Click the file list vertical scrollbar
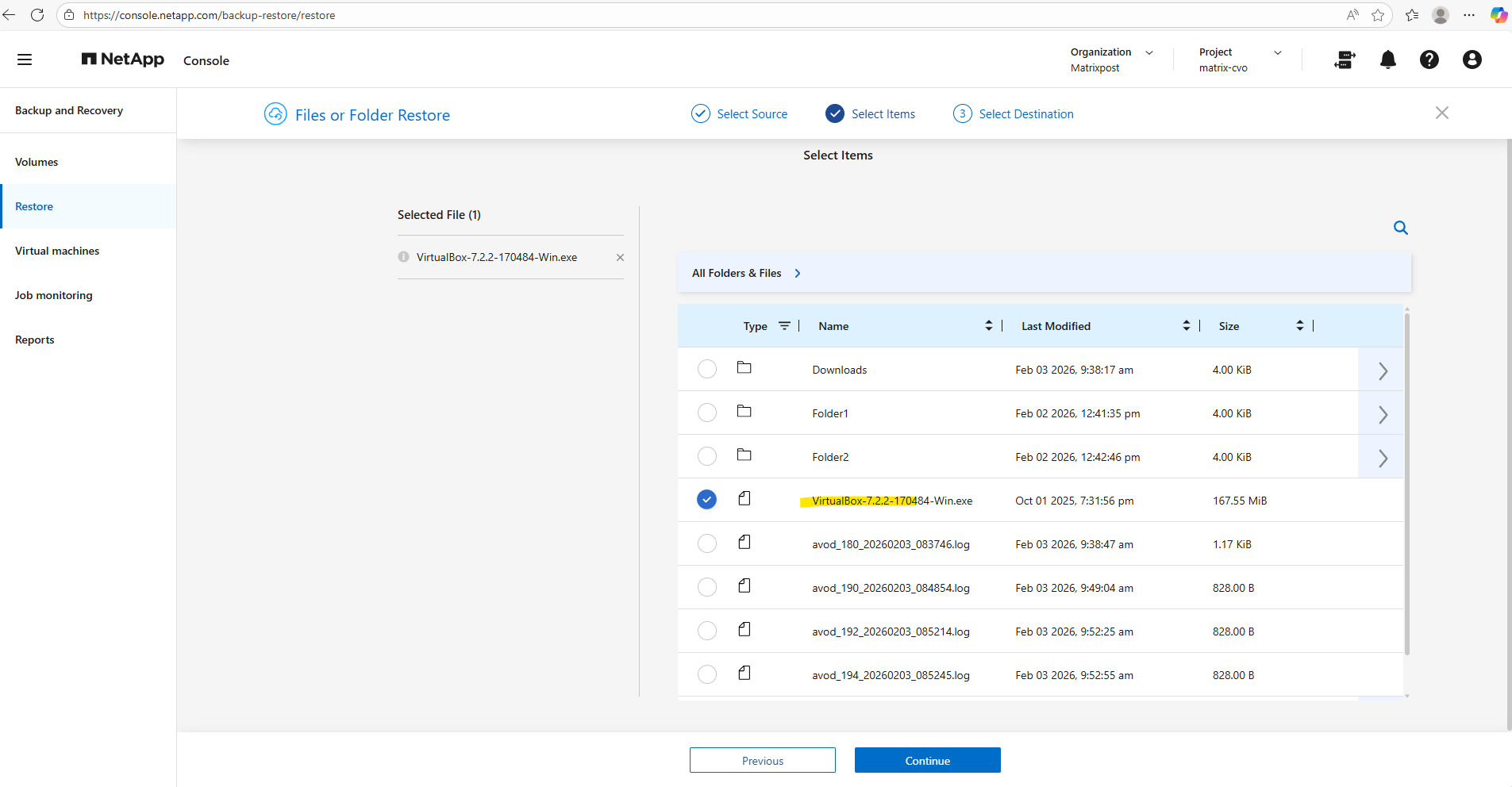1512x787 pixels. pos(1406,484)
